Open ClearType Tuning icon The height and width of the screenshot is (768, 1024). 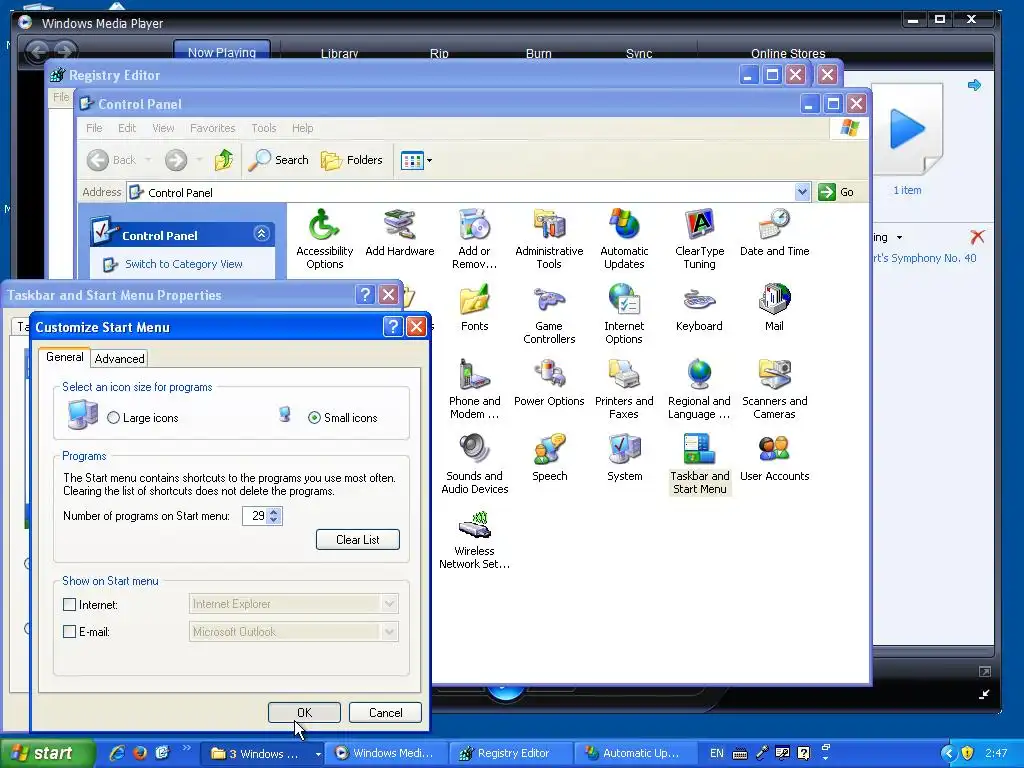coord(699,239)
